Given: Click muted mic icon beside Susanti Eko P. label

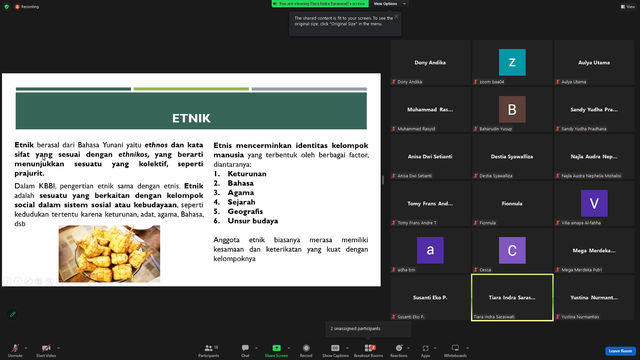Looking at the screenshot, I should pyautogui.click(x=394, y=316).
